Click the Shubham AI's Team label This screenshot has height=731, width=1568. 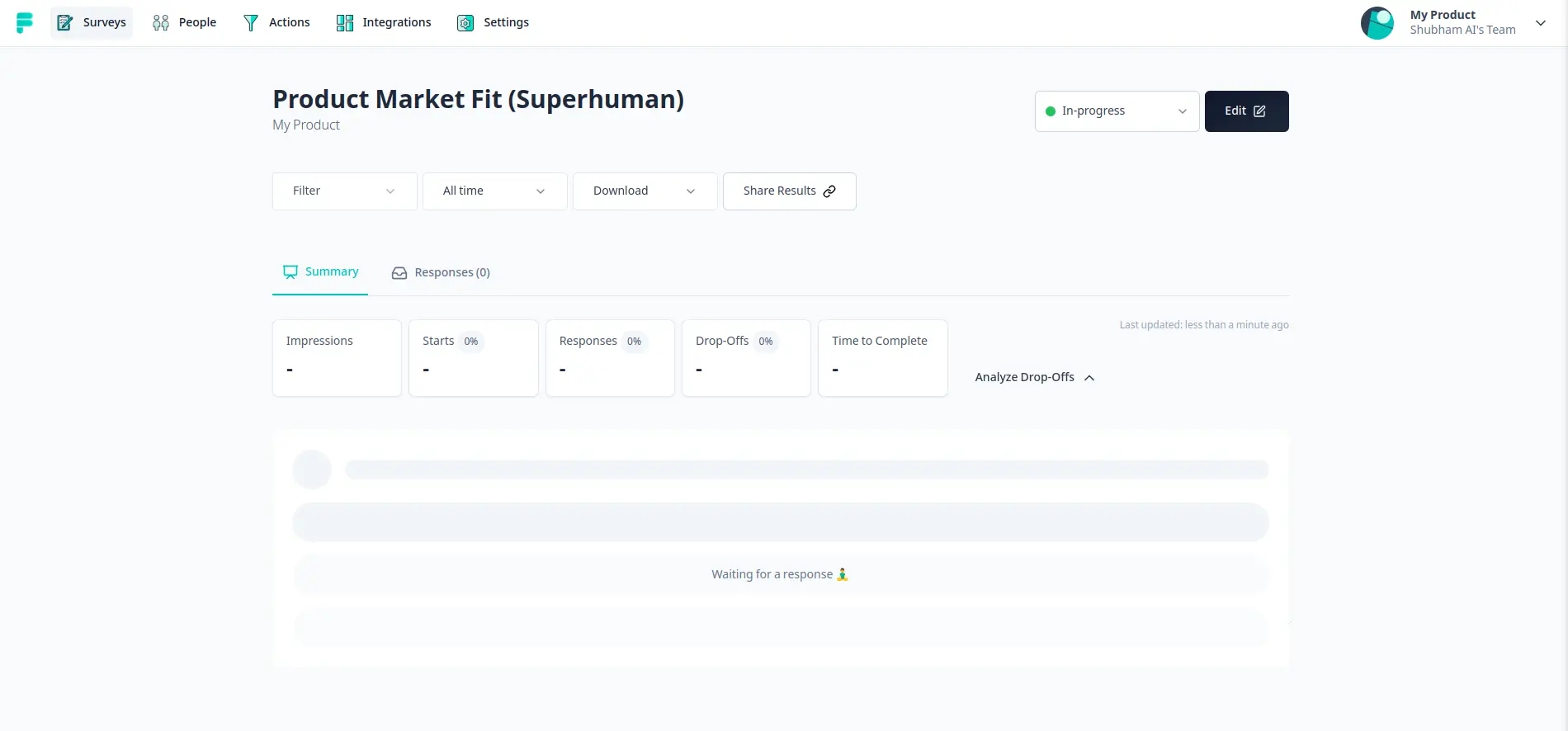point(1462,31)
